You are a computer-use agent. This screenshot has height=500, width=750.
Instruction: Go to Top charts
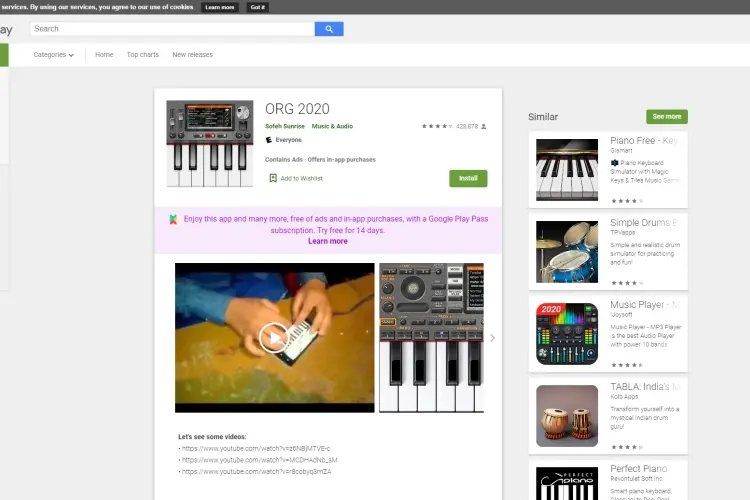[143, 55]
